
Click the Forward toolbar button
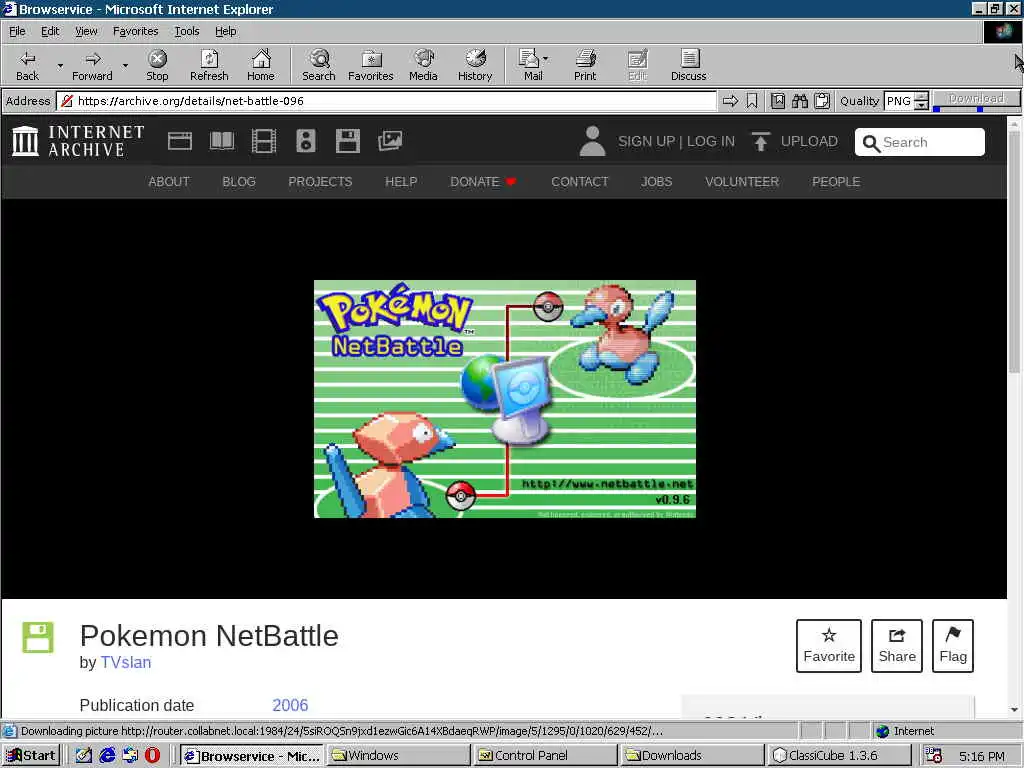[92, 65]
